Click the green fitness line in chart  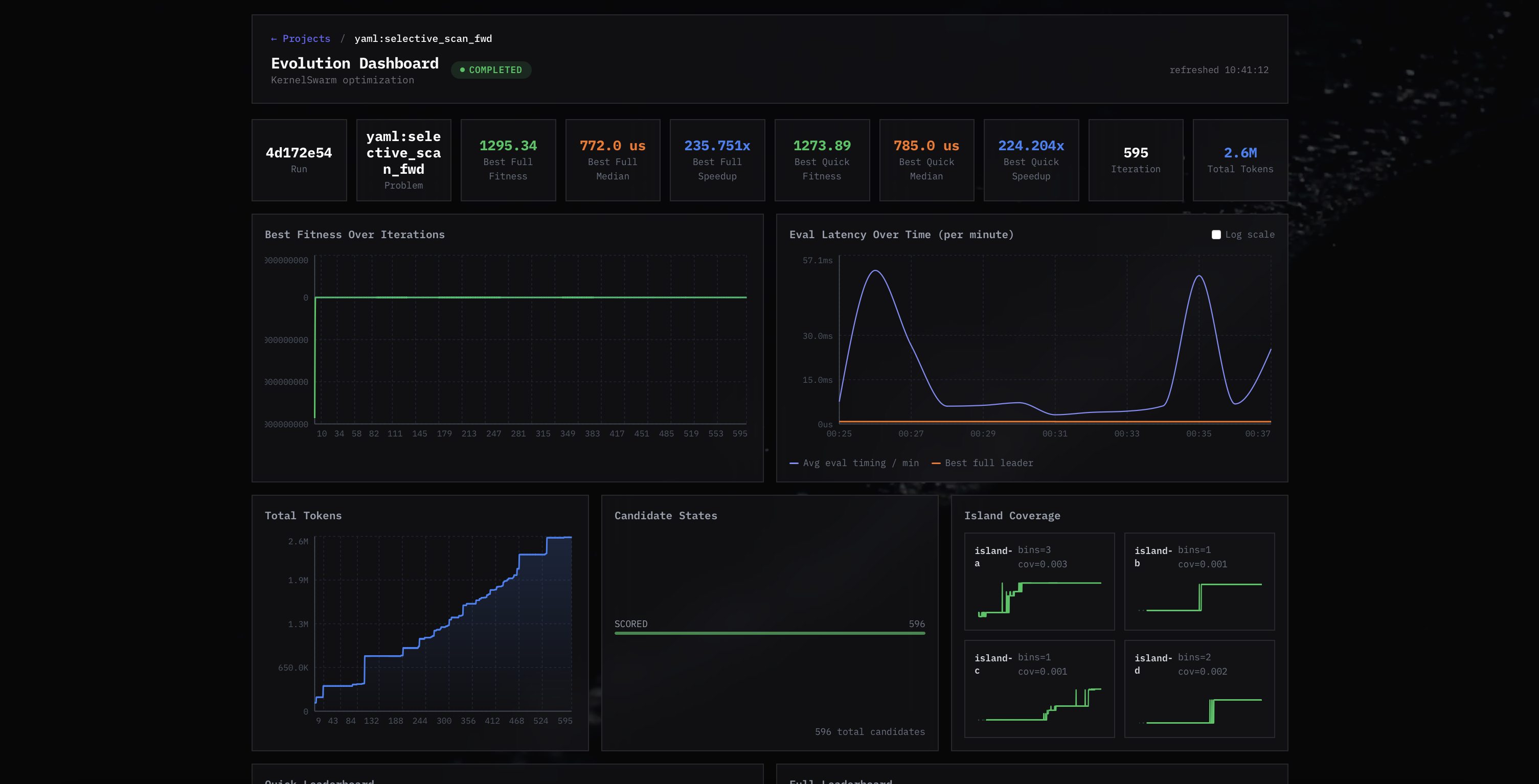531,297
